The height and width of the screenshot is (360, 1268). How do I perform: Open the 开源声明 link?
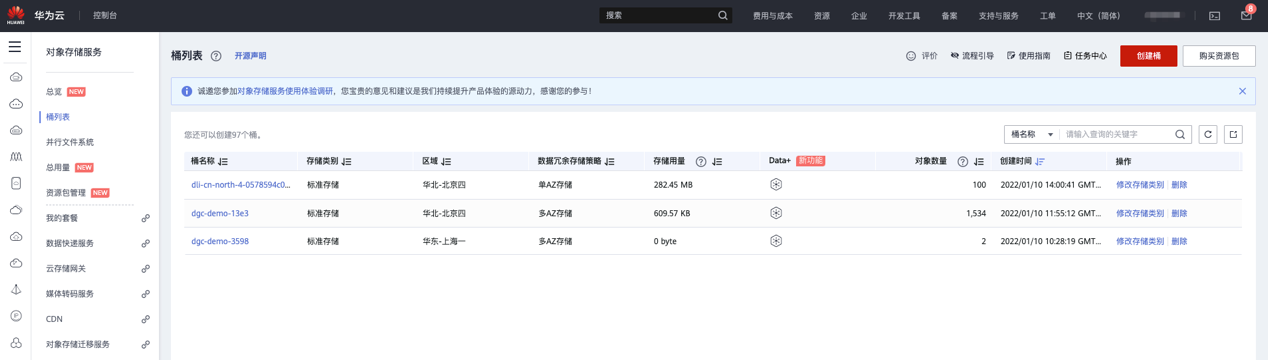point(250,56)
